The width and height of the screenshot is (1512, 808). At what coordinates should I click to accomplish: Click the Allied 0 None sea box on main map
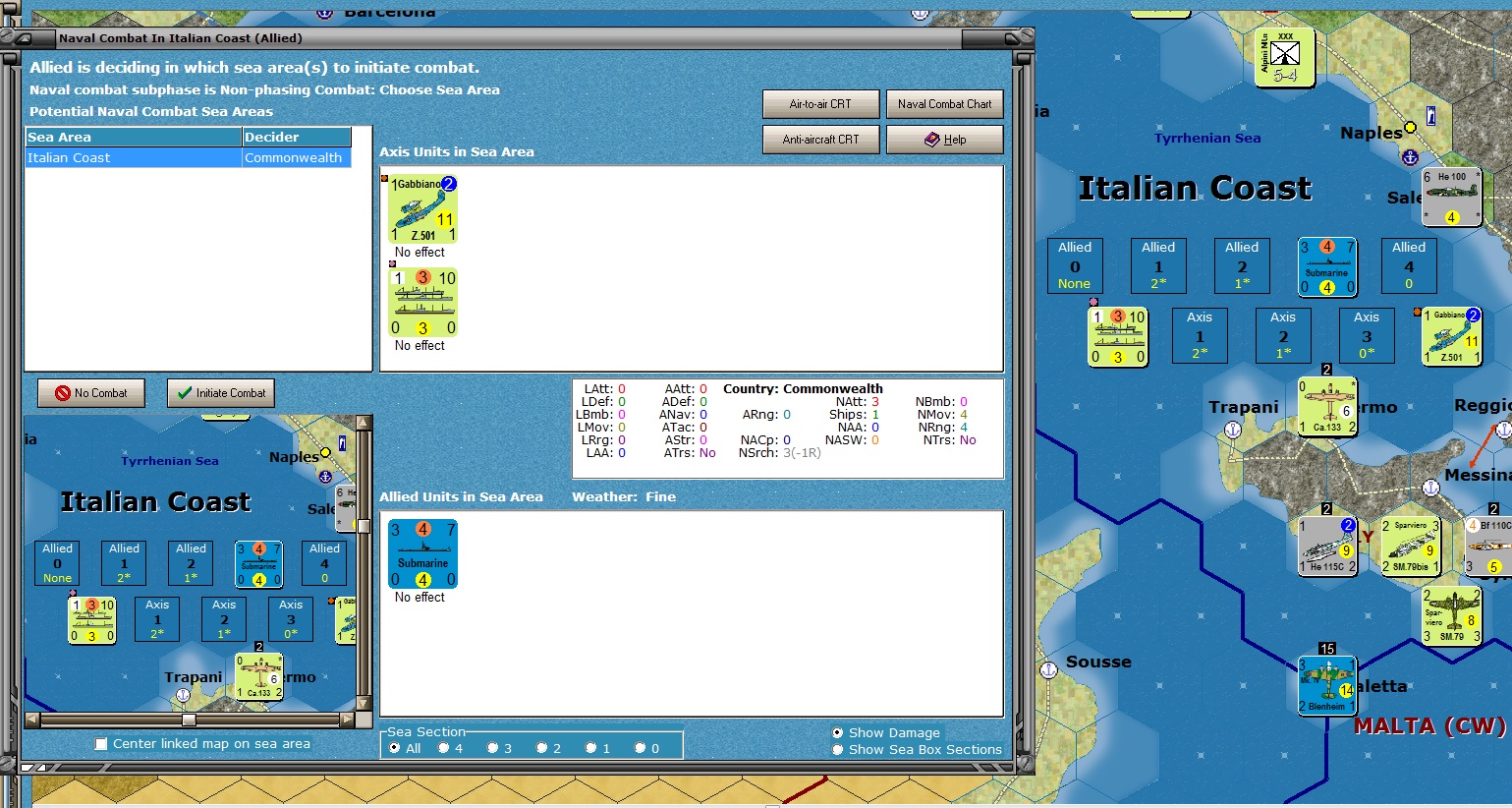[1075, 265]
